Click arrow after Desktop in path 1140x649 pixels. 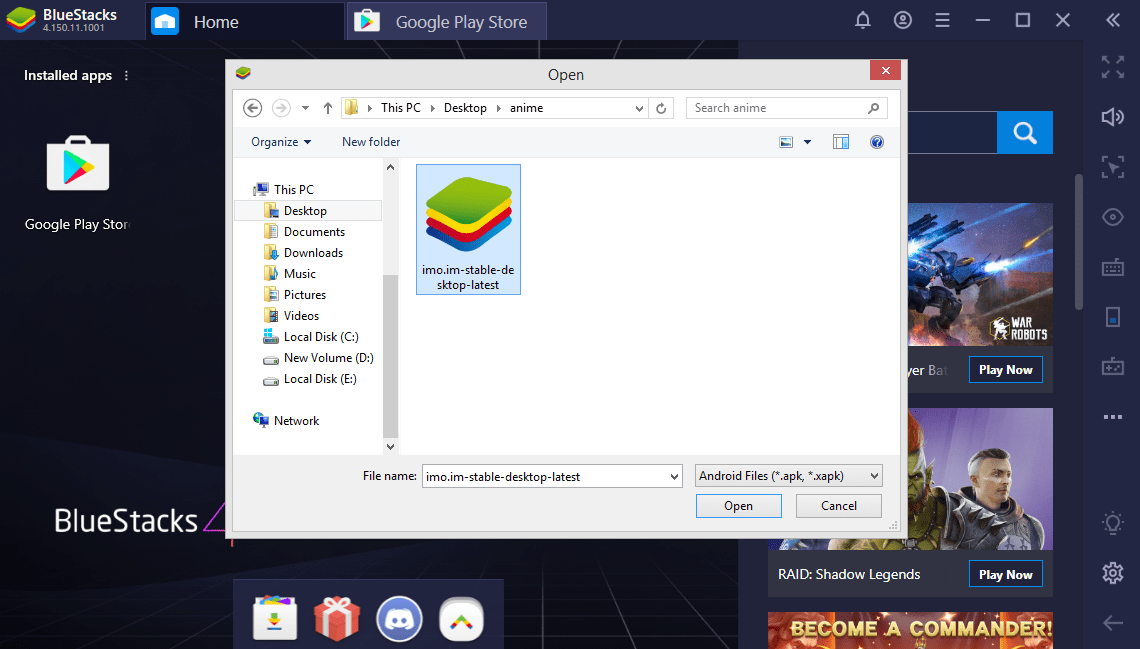tap(499, 108)
